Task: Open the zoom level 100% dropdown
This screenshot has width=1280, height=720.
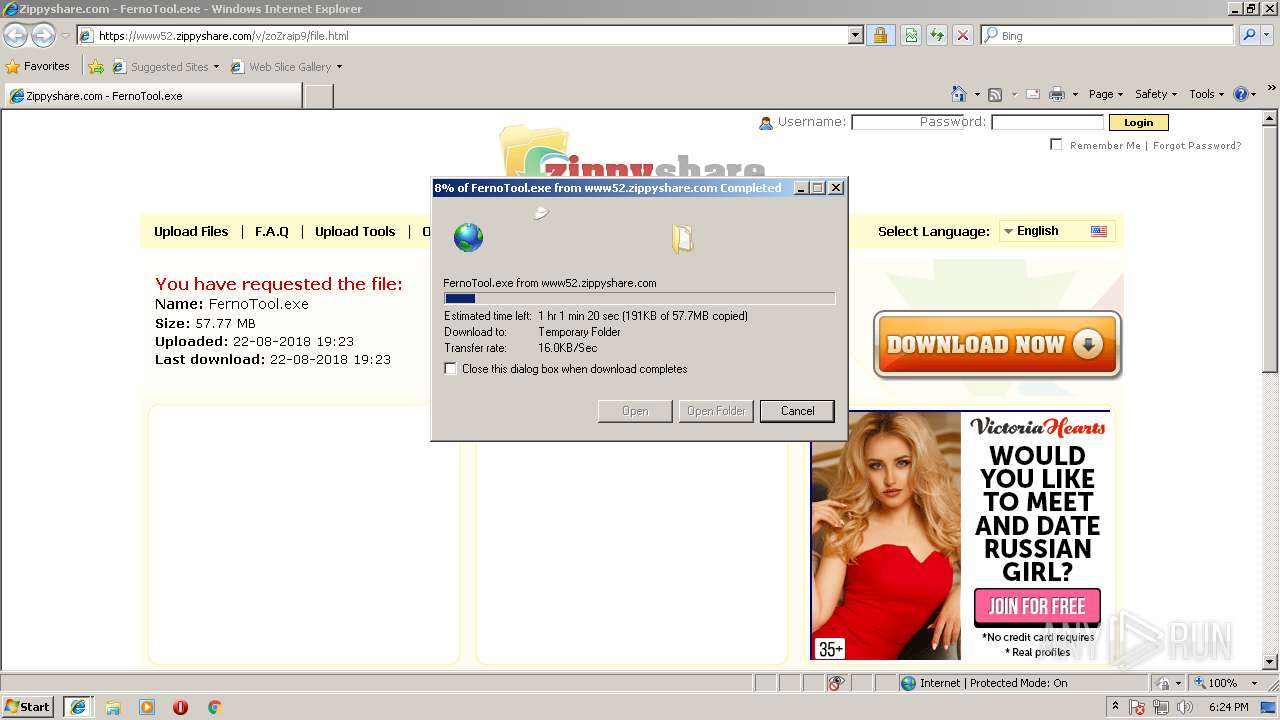Action: [1254, 683]
